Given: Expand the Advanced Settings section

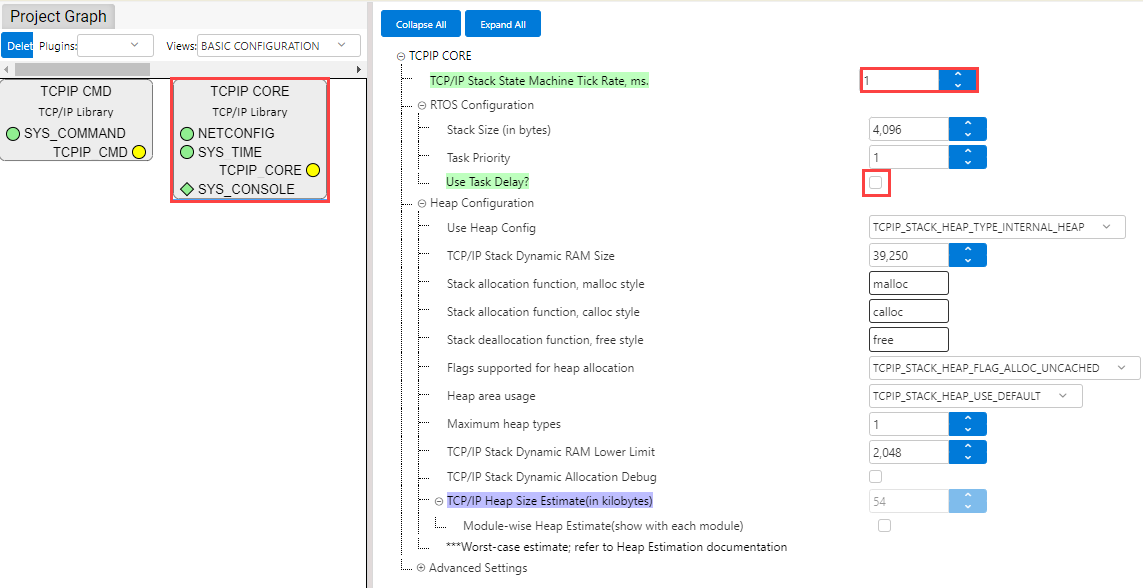Looking at the screenshot, I should click(x=422, y=568).
